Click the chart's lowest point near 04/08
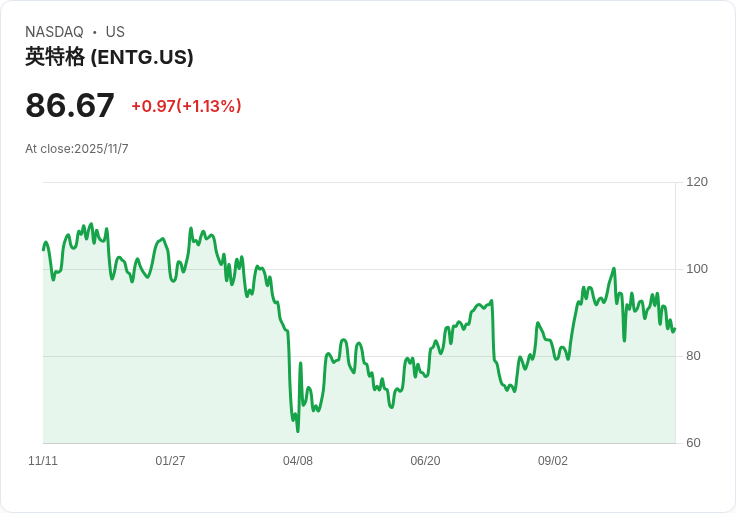This screenshot has height=513, width=736. coord(298,430)
